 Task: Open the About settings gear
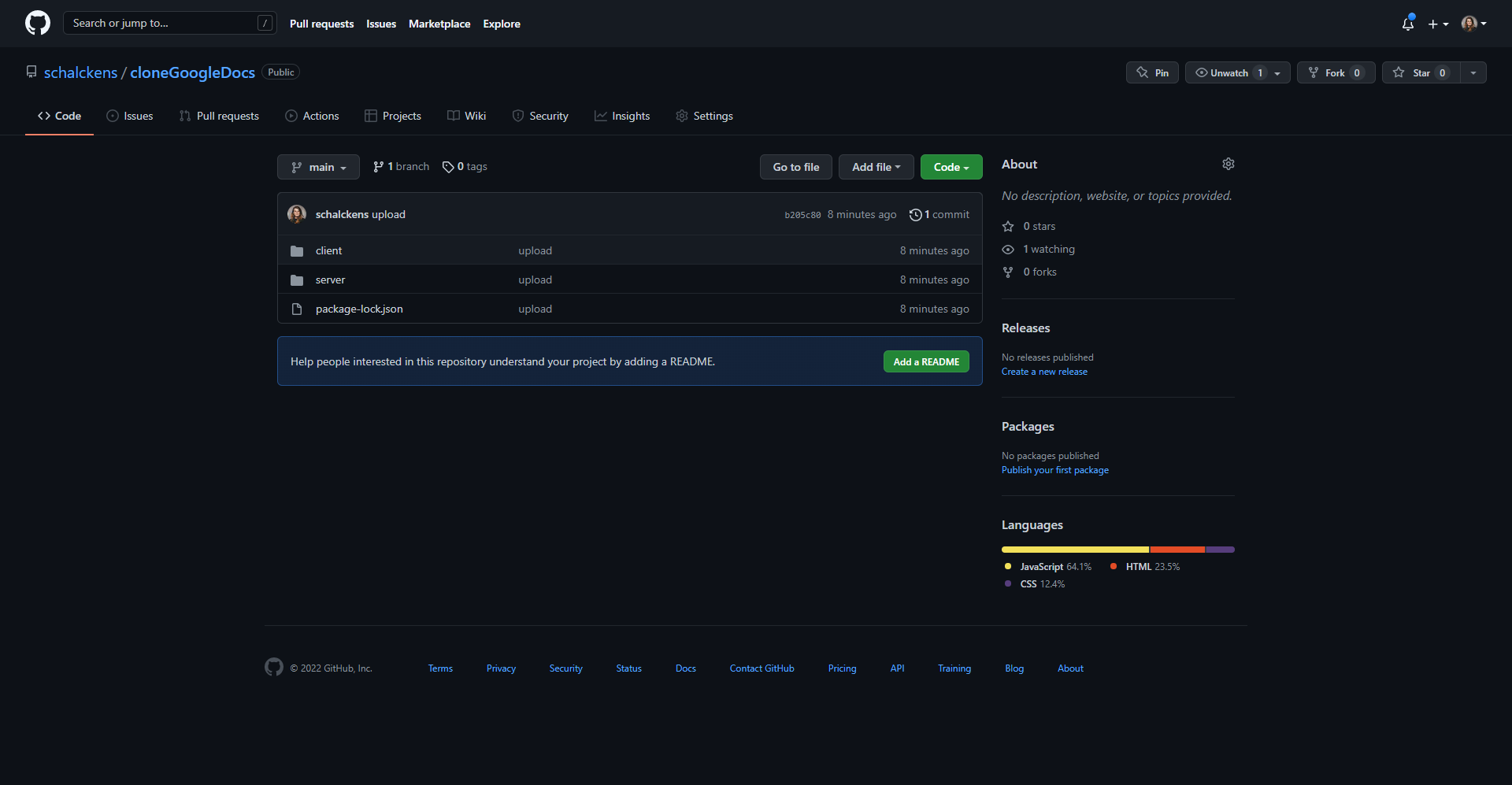1228,164
